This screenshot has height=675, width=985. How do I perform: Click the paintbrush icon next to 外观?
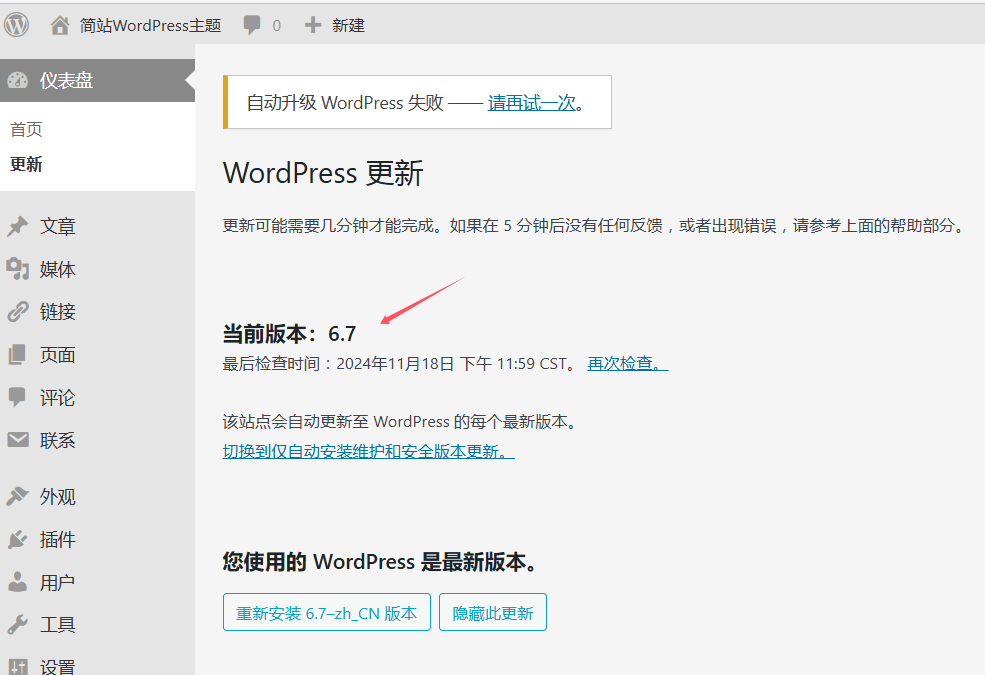point(18,496)
